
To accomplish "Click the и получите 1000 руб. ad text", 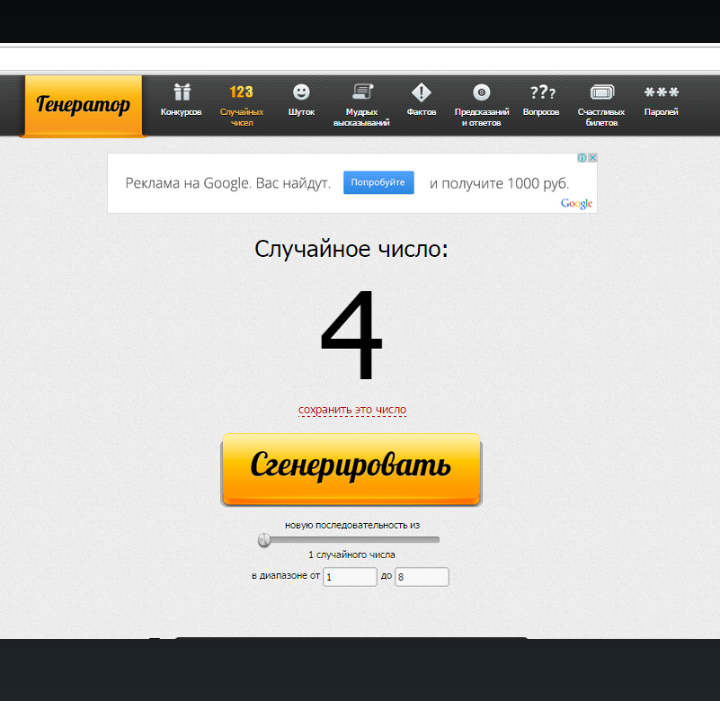I will pyautogui.click(x=499, y=184).
